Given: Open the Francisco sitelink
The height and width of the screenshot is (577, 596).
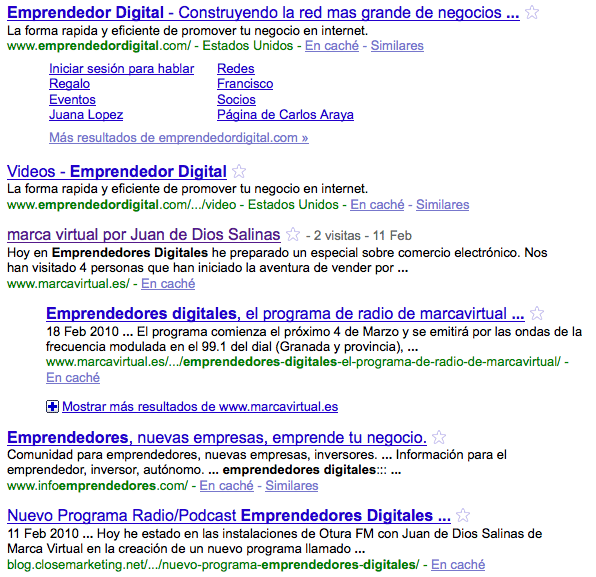Looking at the screenshot, I should [245, 84].
